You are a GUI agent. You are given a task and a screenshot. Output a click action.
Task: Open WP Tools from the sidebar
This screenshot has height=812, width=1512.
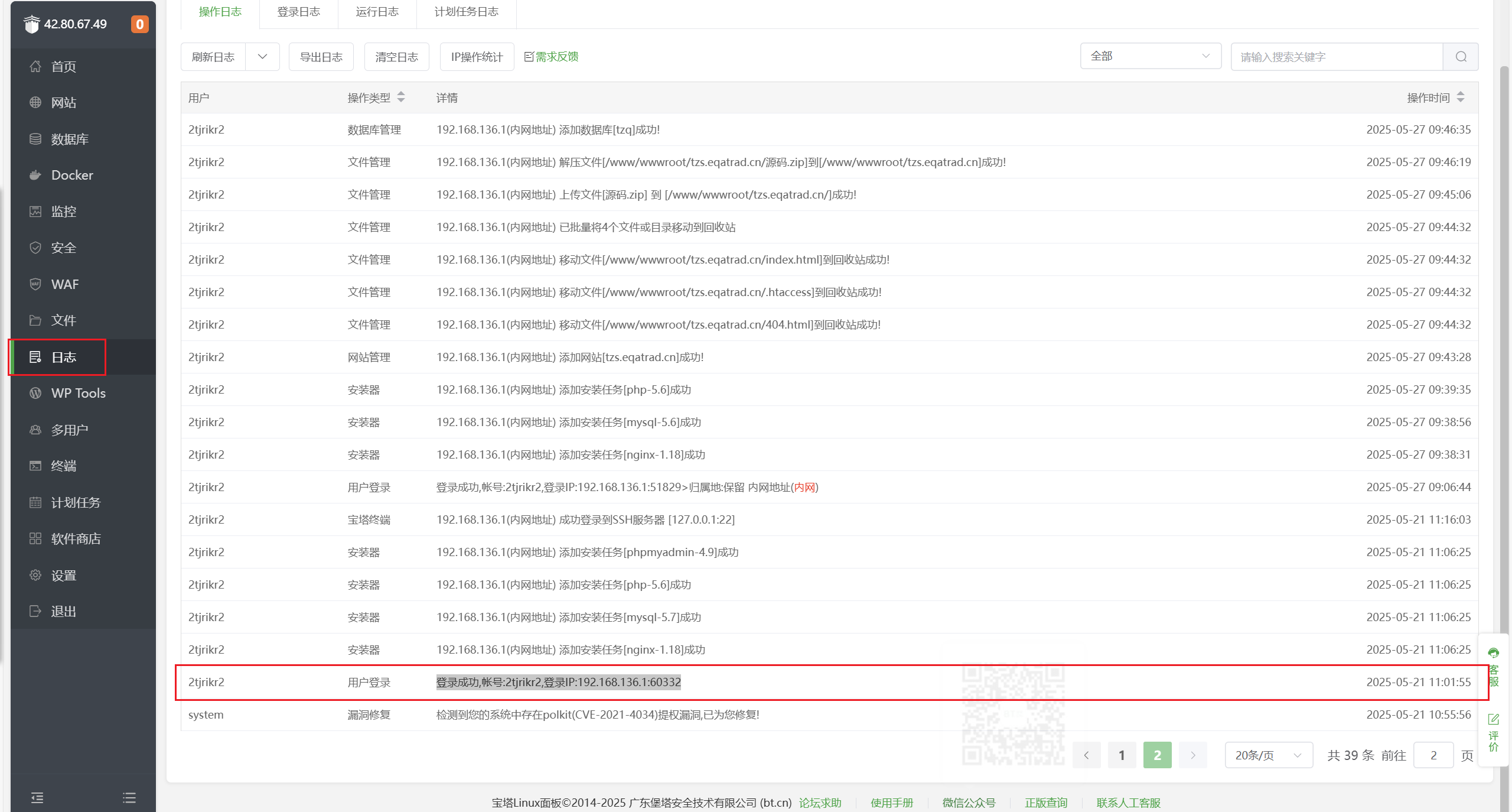point(78,393)
